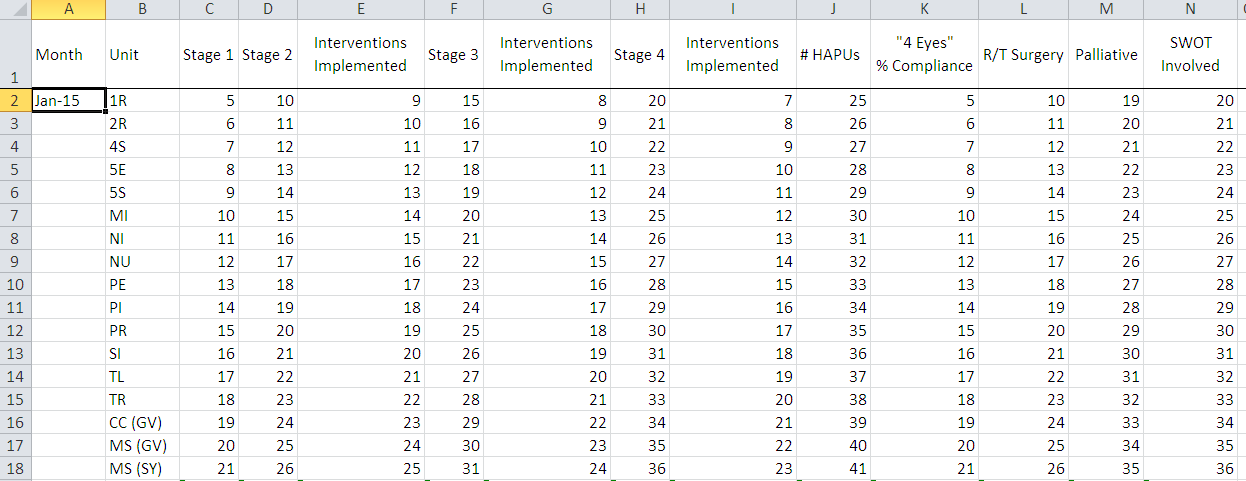The image size is (1246, 481).
Task: Select column K header
Action: [924, 10]
